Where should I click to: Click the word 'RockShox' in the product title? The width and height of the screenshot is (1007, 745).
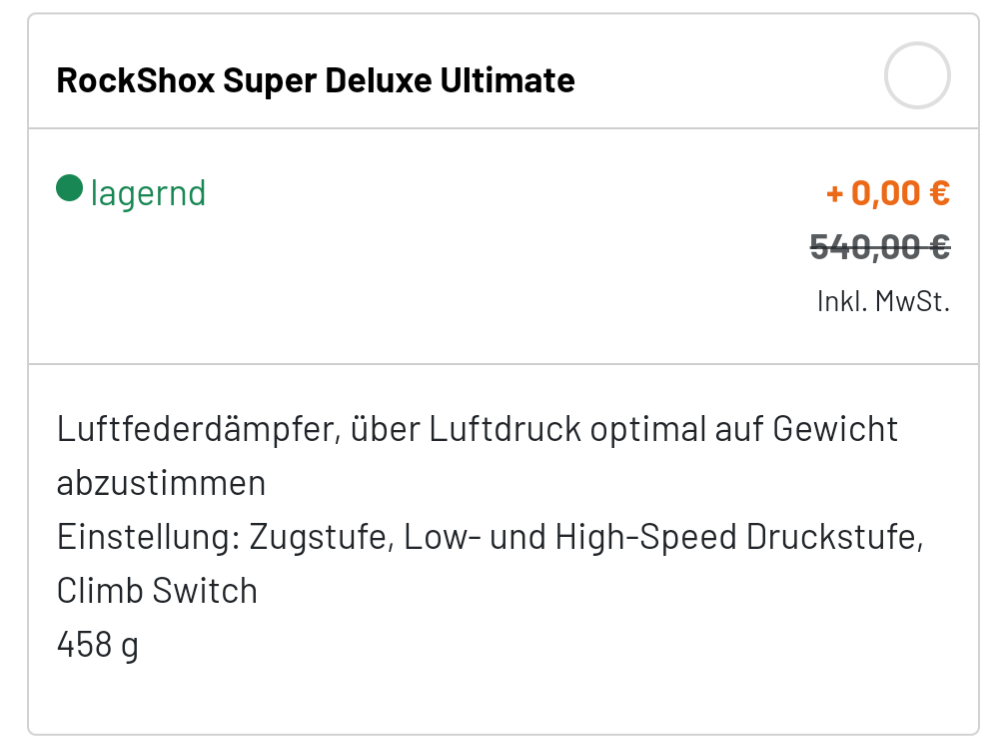(x=135, y=80)
